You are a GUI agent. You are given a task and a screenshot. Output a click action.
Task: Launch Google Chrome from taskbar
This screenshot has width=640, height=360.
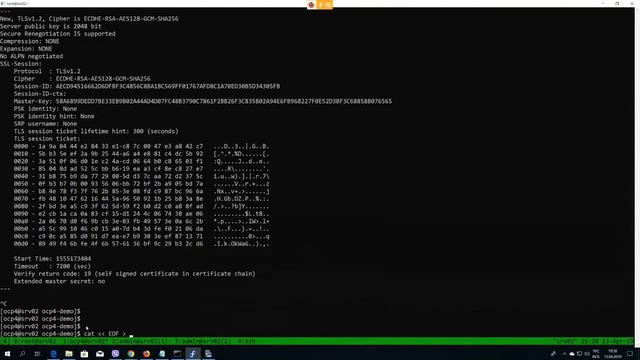131,354
